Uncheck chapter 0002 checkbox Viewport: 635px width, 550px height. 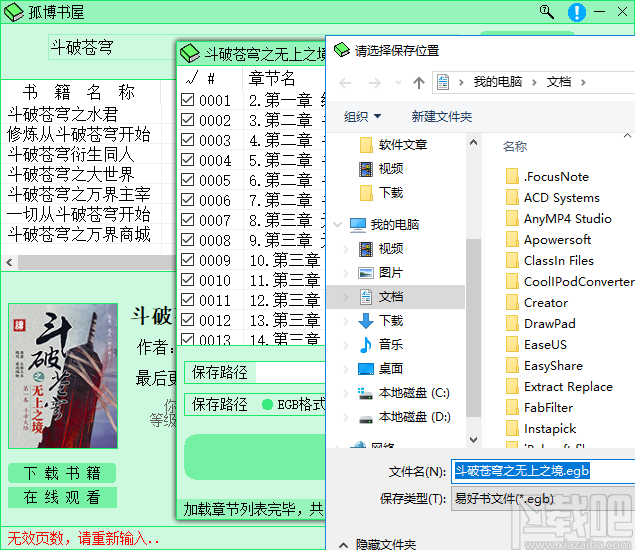(x=187, y=120)
